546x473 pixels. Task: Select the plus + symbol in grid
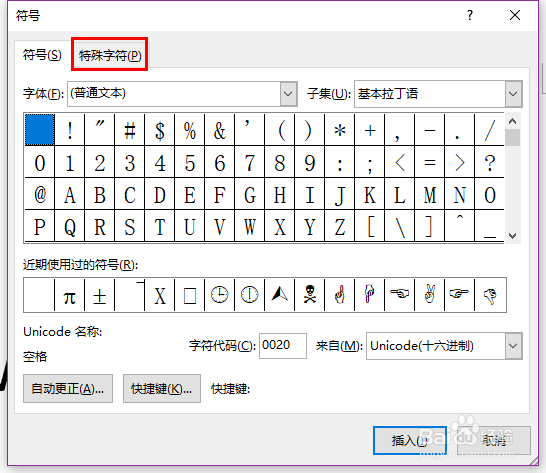pos(369,130)
